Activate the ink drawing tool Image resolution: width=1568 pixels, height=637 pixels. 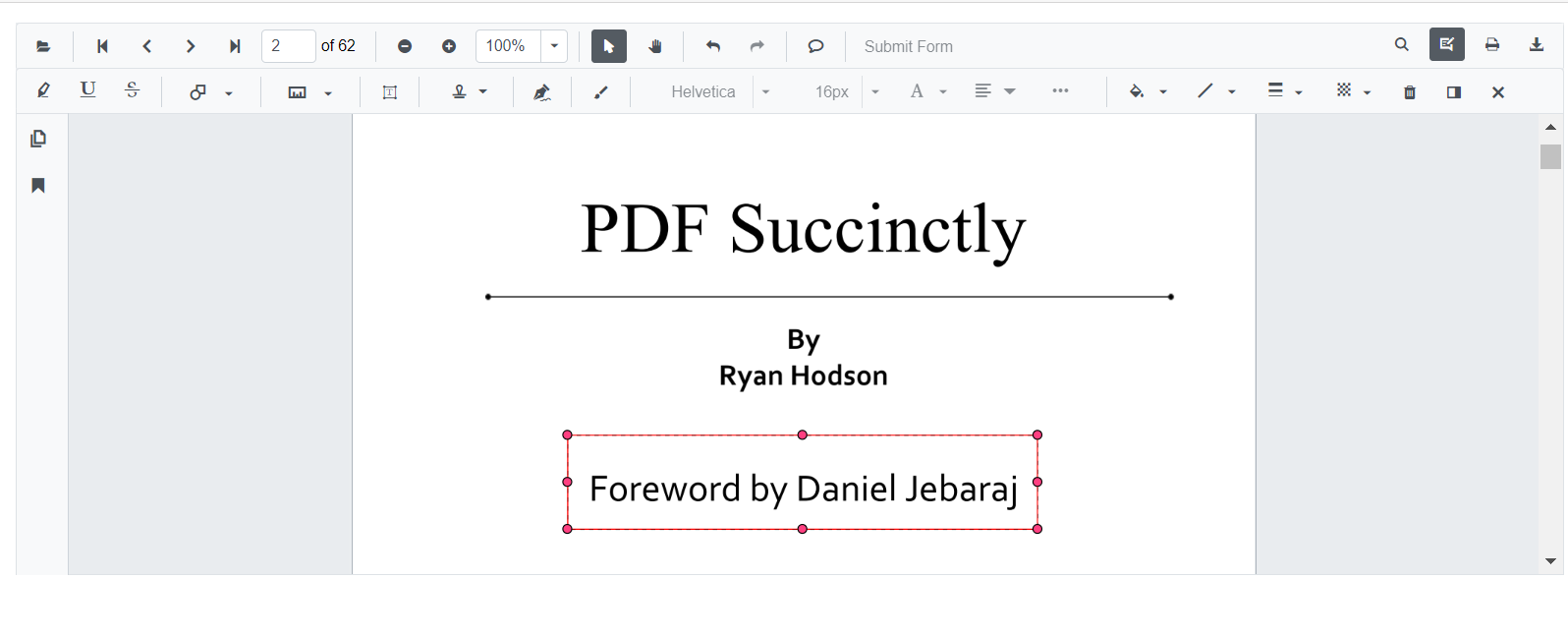[x=601, y=92]
